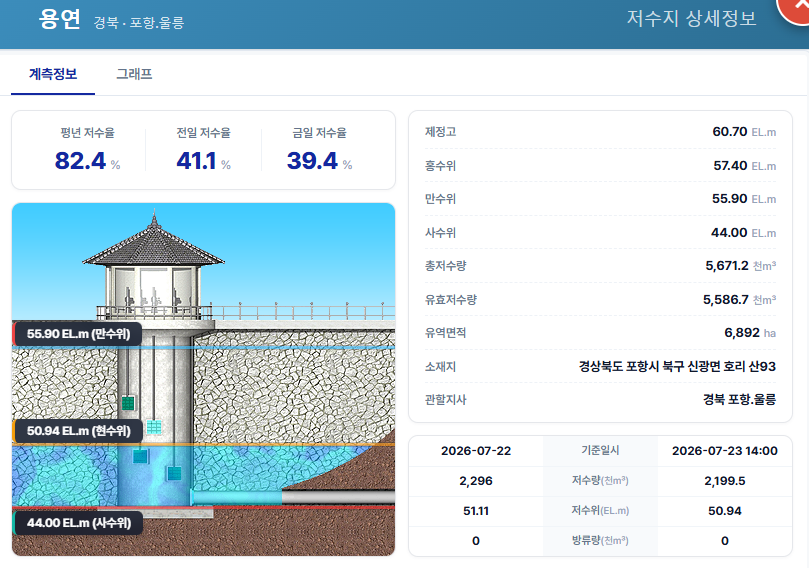Switch to the 그래프 tab
The height and width of the screenshot is (568, 809).
pyautogui.click(x=134, y=74)
